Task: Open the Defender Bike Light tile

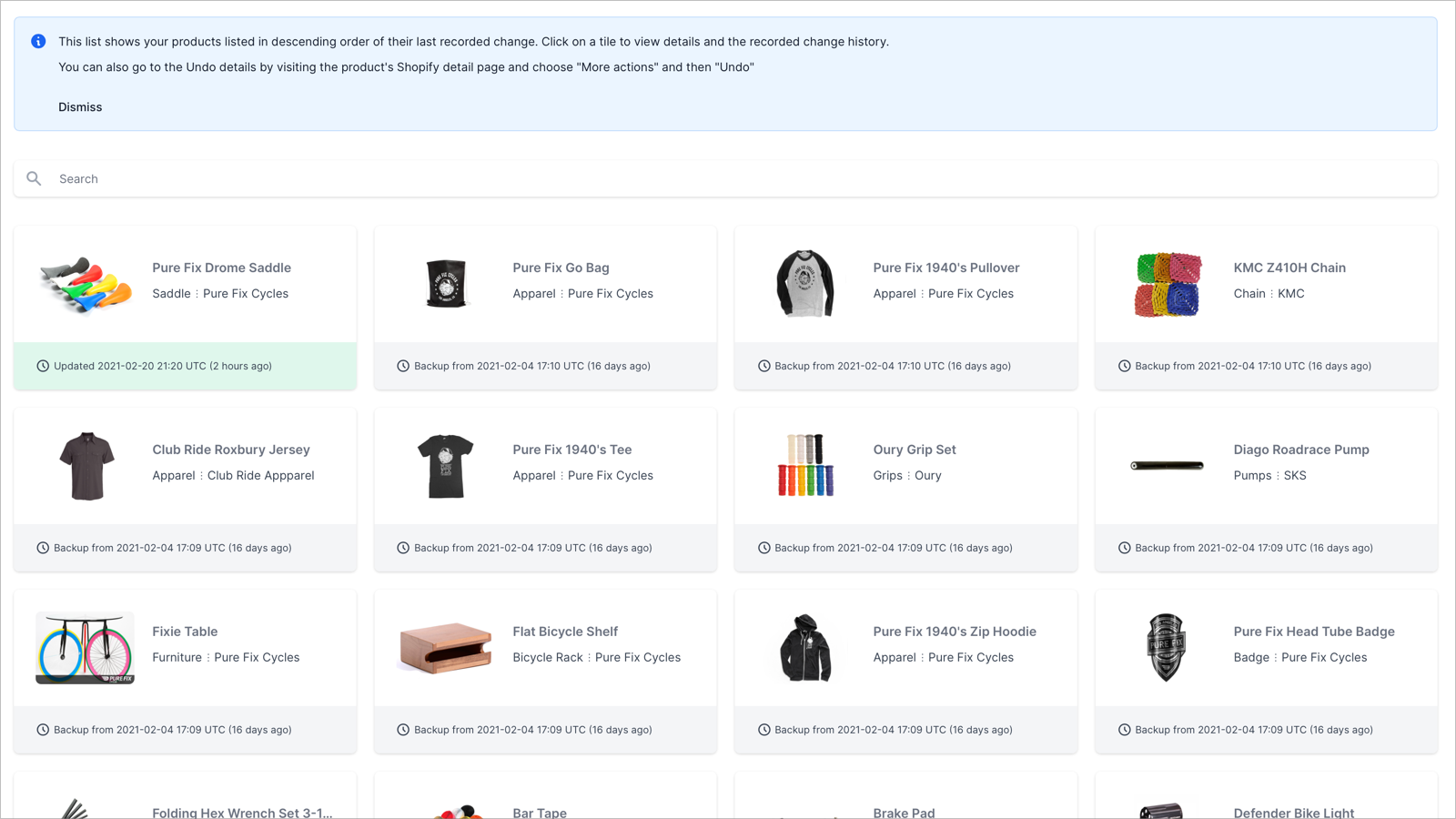Action: click(1266, 795)
